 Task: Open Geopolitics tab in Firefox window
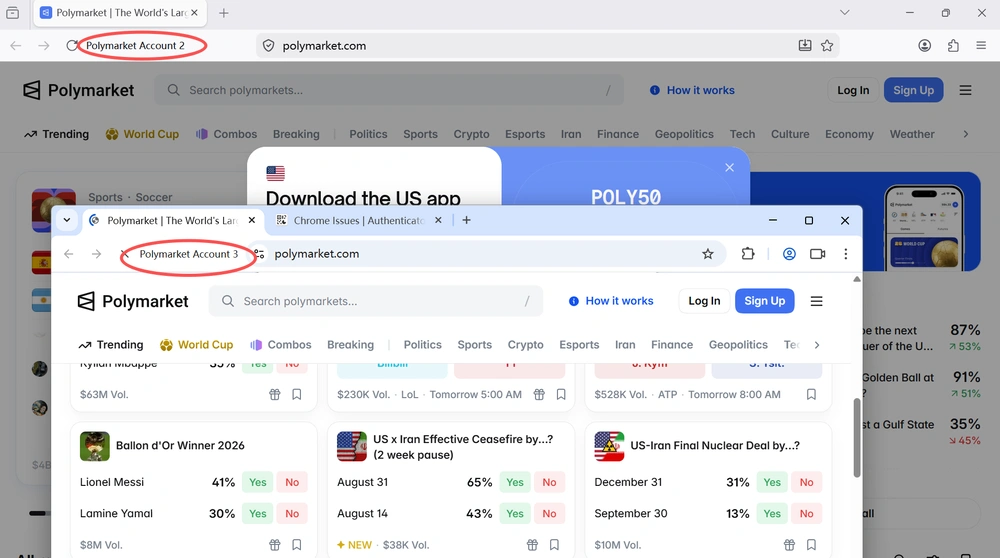tap(684, 134)
